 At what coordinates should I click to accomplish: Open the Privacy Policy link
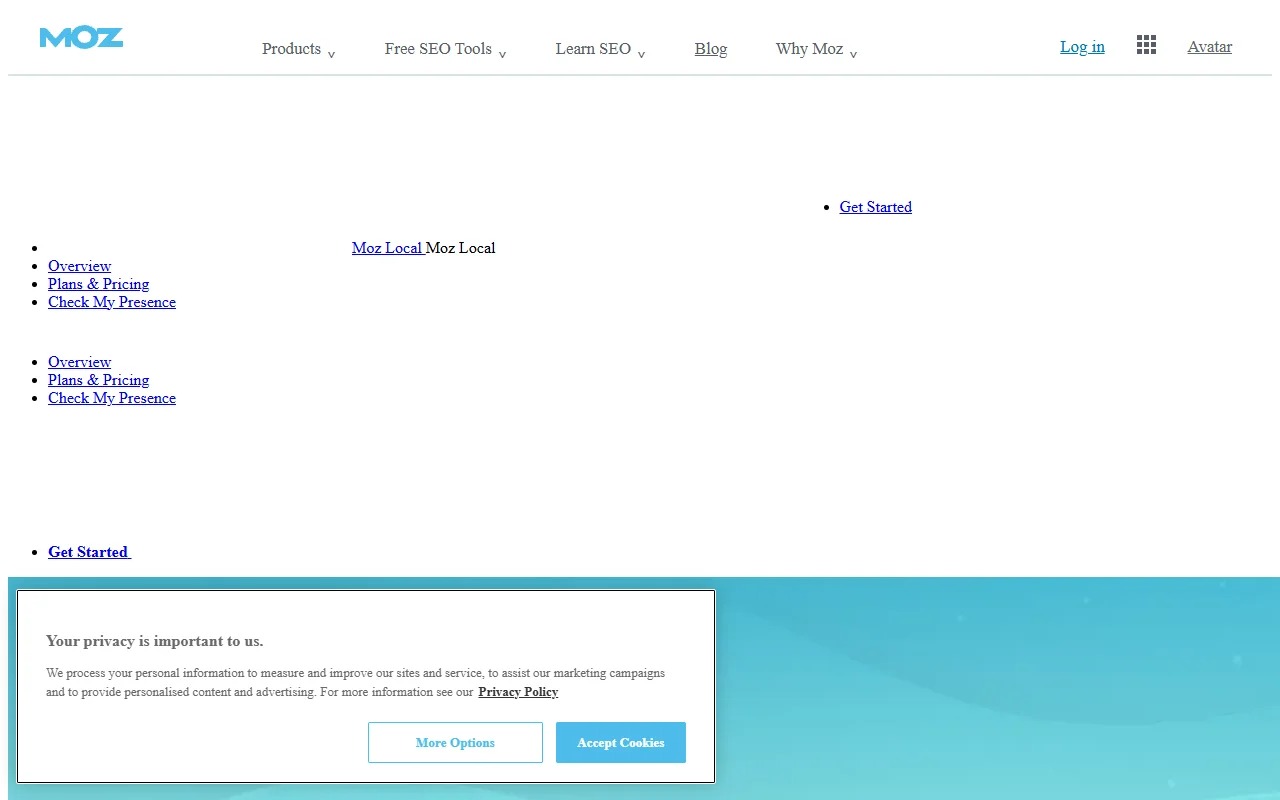click(x=518, y=691)
